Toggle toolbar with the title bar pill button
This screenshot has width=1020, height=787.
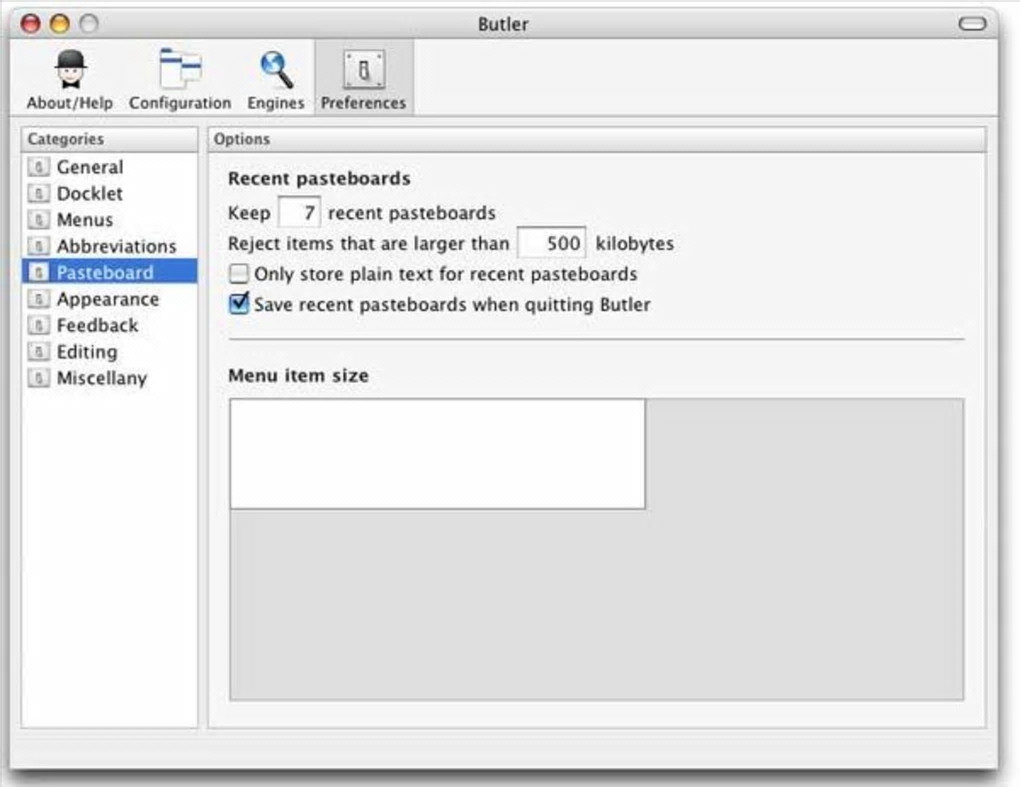coord(972,24)
